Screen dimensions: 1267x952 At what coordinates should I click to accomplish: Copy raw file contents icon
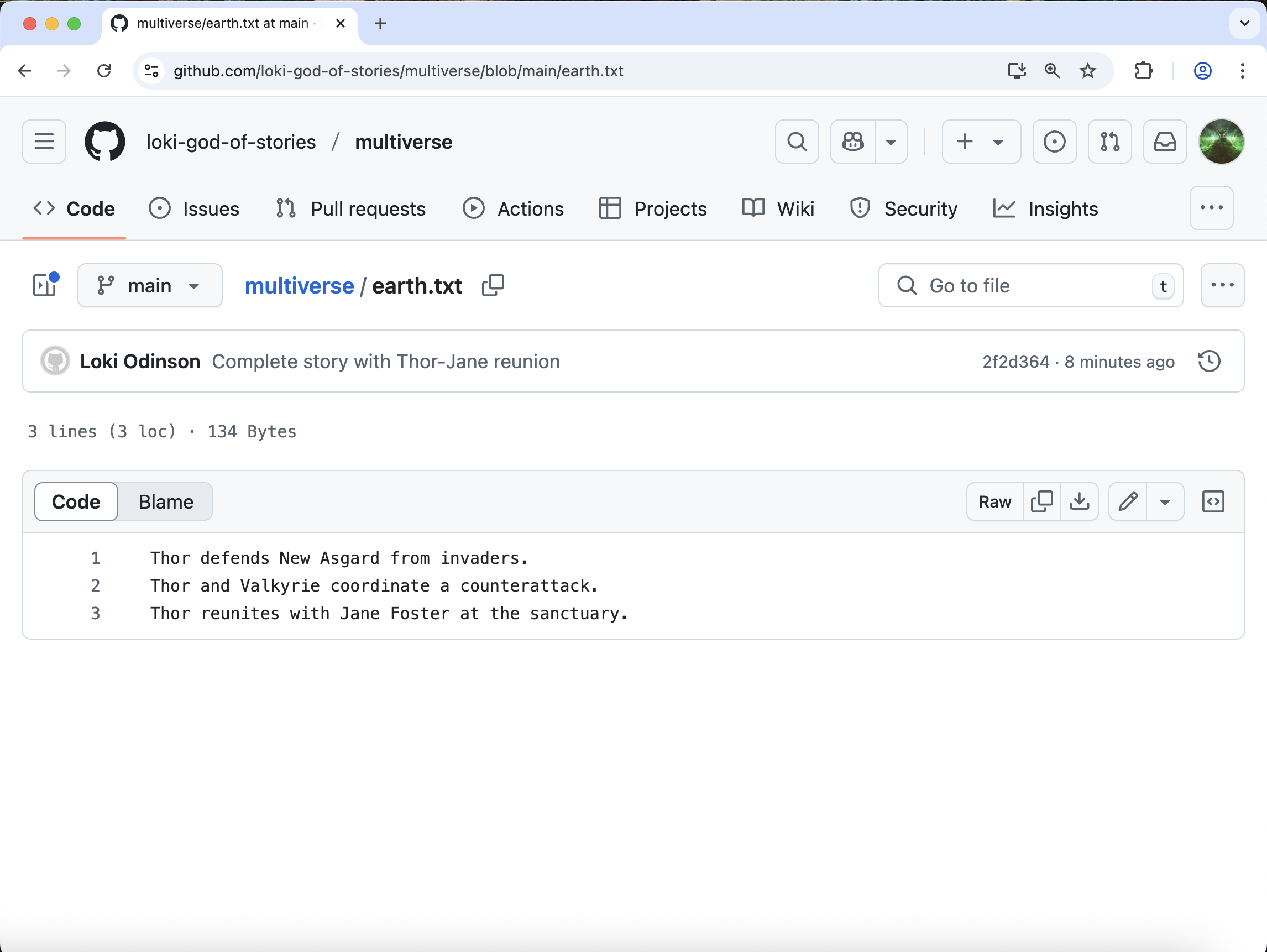[1041, 502]
